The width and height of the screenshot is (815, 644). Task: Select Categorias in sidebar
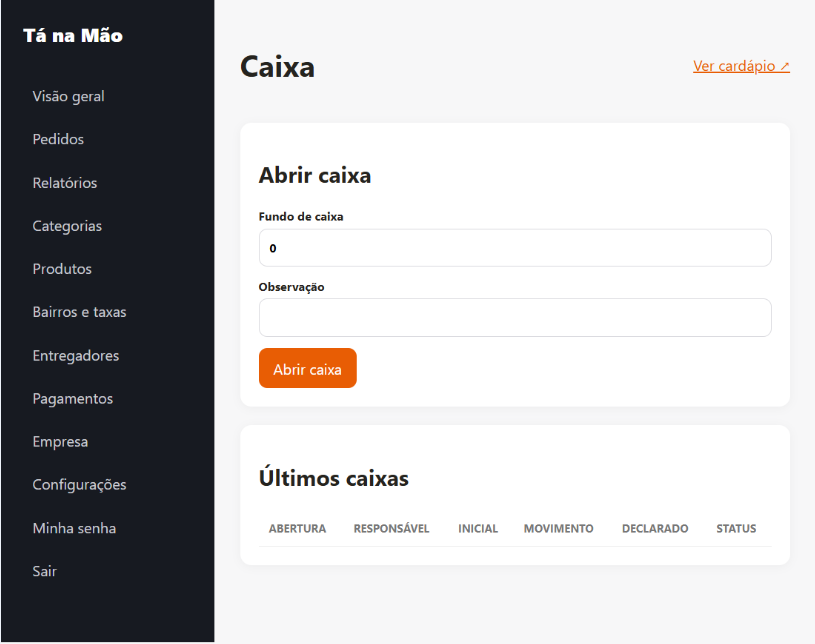(x=67, y=226)
